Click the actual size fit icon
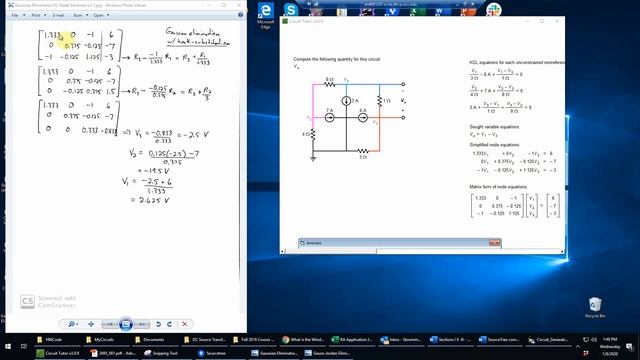This screenshot has width=640, height=360. pos(91,324)
